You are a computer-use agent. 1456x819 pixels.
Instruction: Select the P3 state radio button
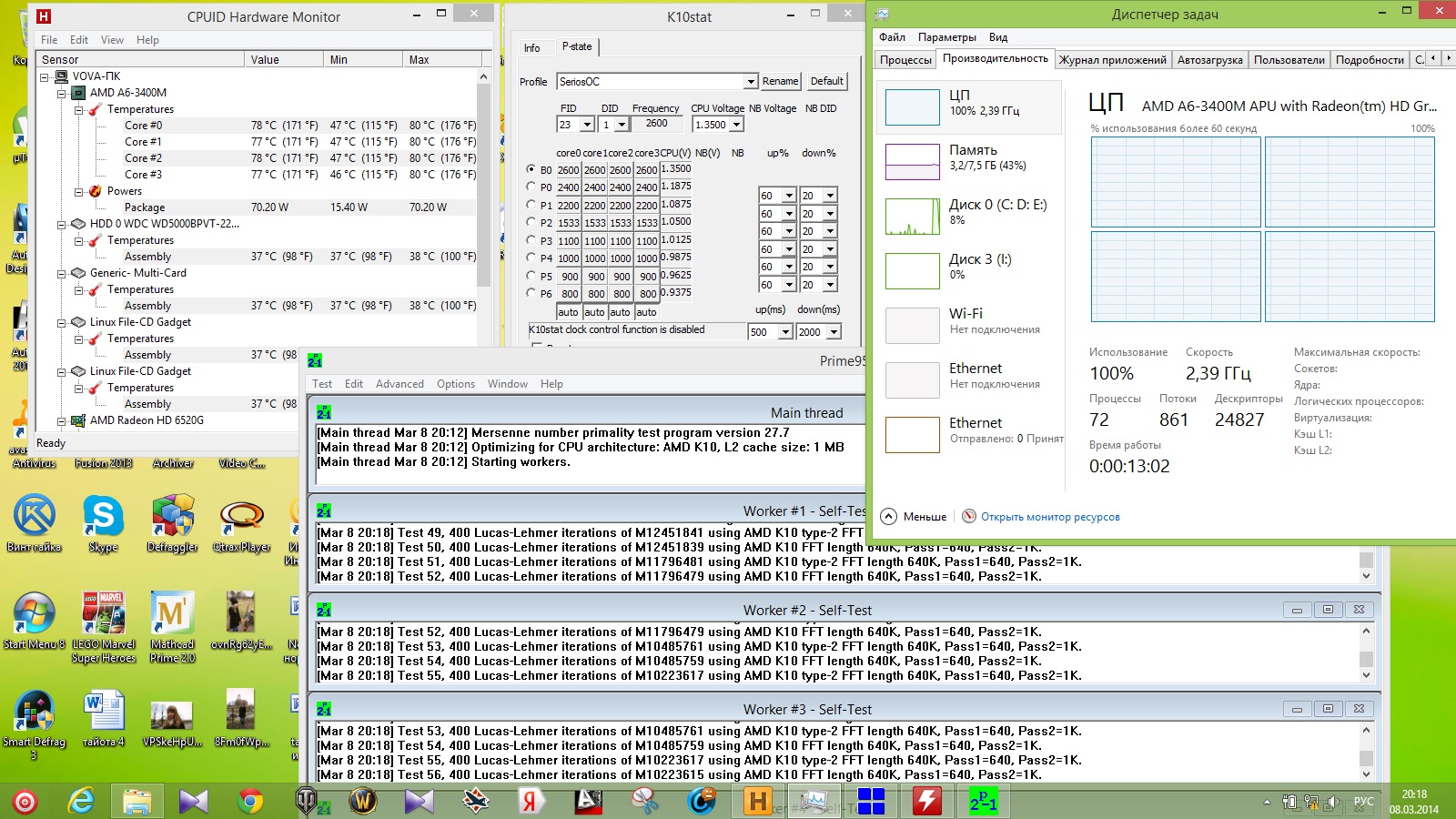point(531,240)
